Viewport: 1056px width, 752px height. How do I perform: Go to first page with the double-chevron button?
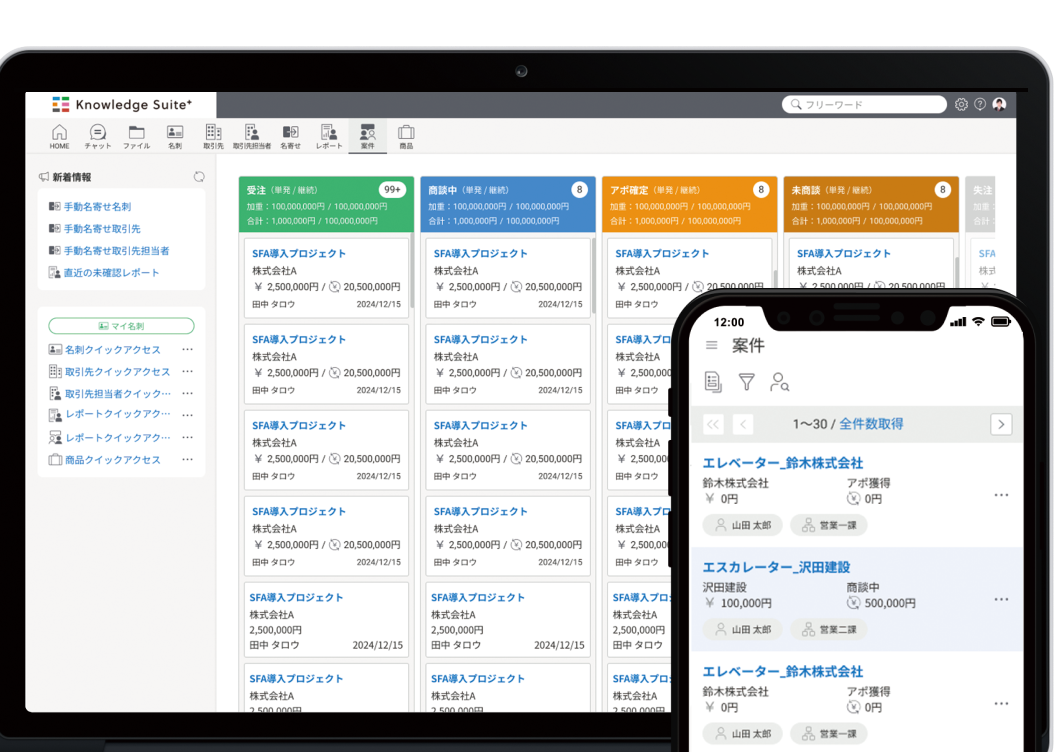pyautogui.click(x=713, y=424)
